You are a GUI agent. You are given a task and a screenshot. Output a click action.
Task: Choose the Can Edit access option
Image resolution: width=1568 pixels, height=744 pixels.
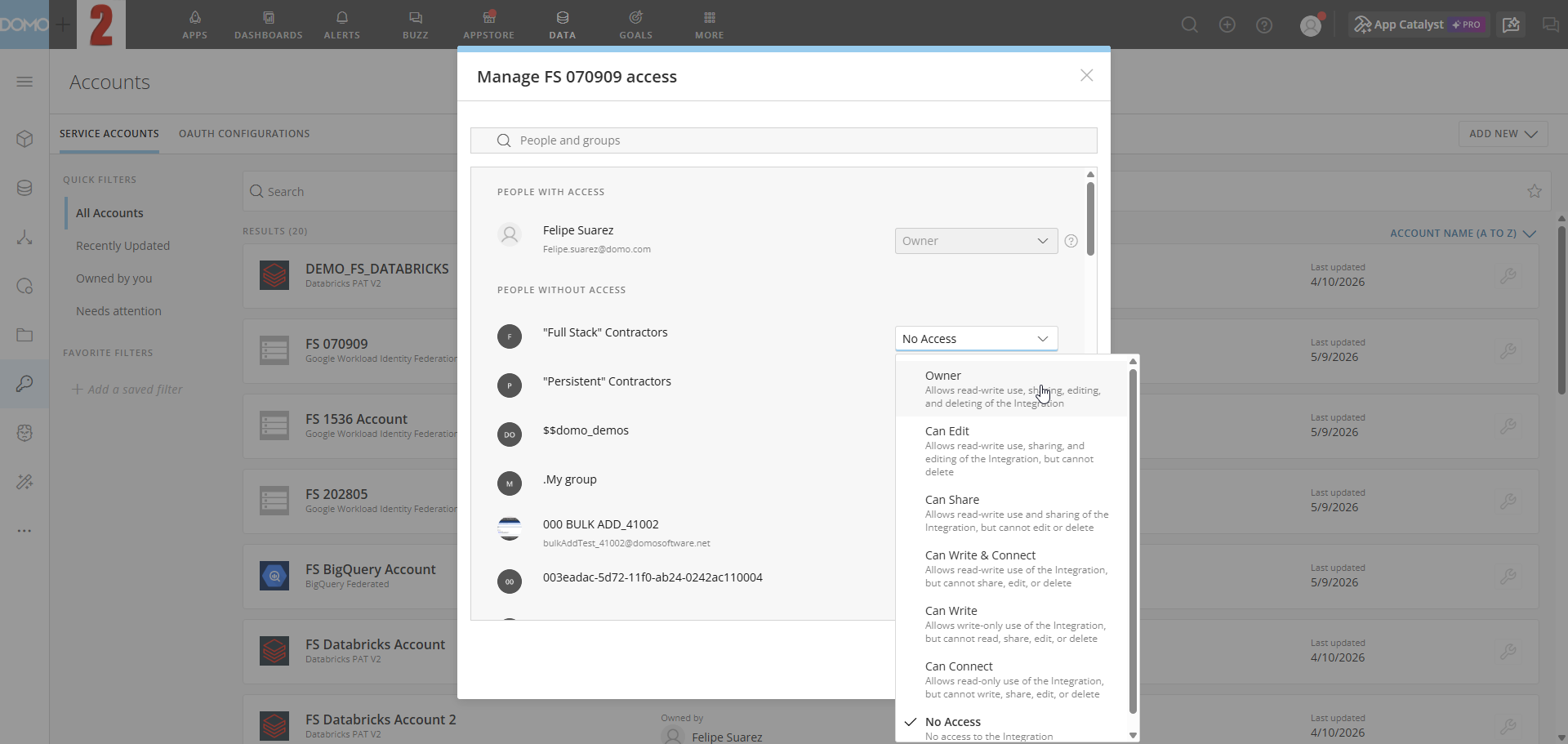(1011, 451)
